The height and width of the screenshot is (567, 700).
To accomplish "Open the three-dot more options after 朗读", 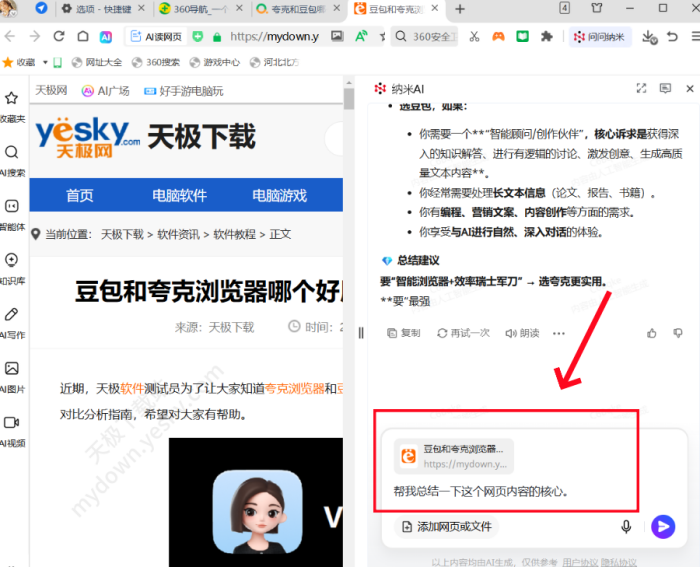I will coord(559,333).
